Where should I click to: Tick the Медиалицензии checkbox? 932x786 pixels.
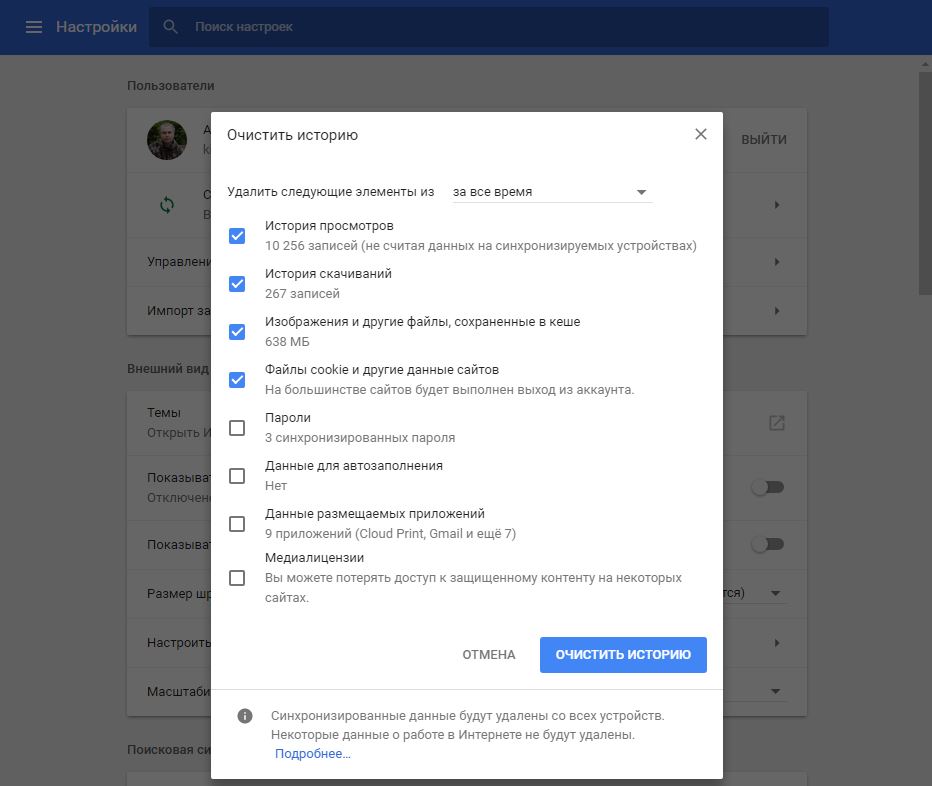click(237, 578)
